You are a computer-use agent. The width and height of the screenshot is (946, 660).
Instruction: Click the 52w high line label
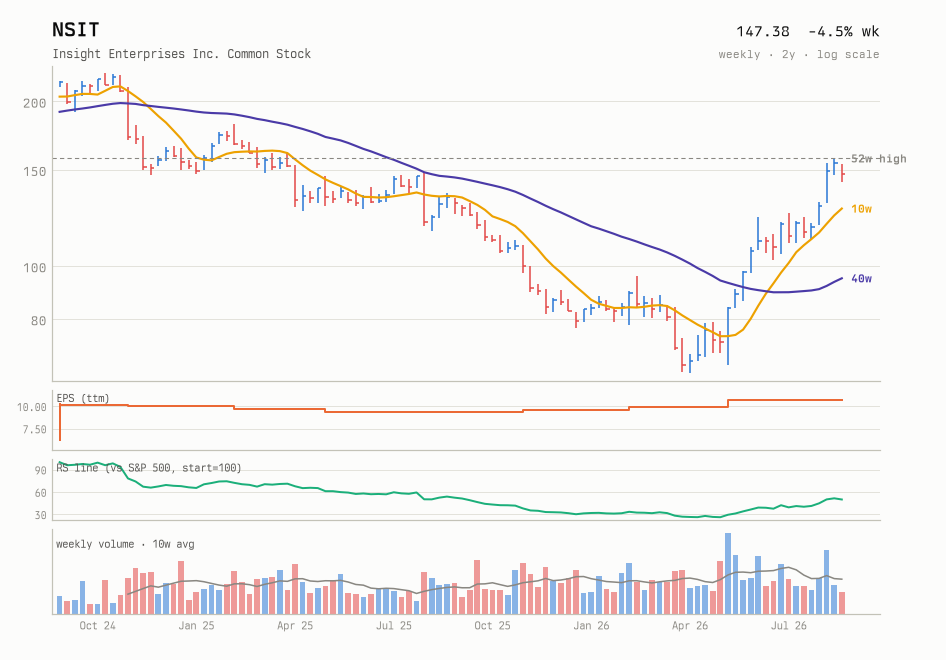878,159
